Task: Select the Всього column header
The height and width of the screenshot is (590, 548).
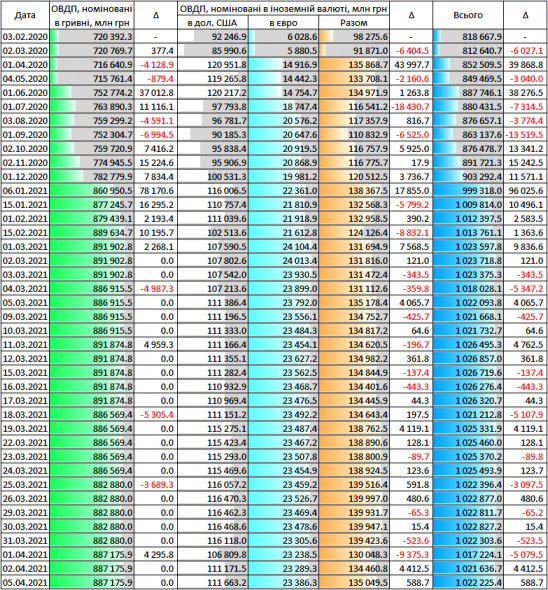Action: 468,15
